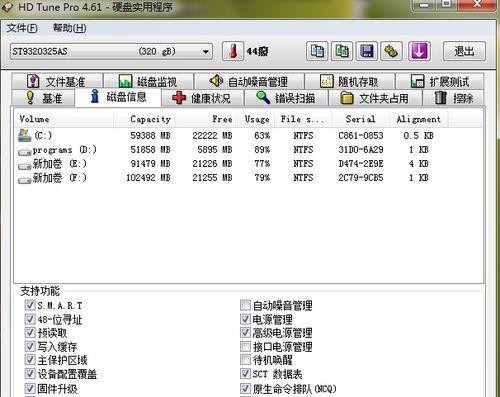Click serial number 31D0-6A29

tap(361, 150)
